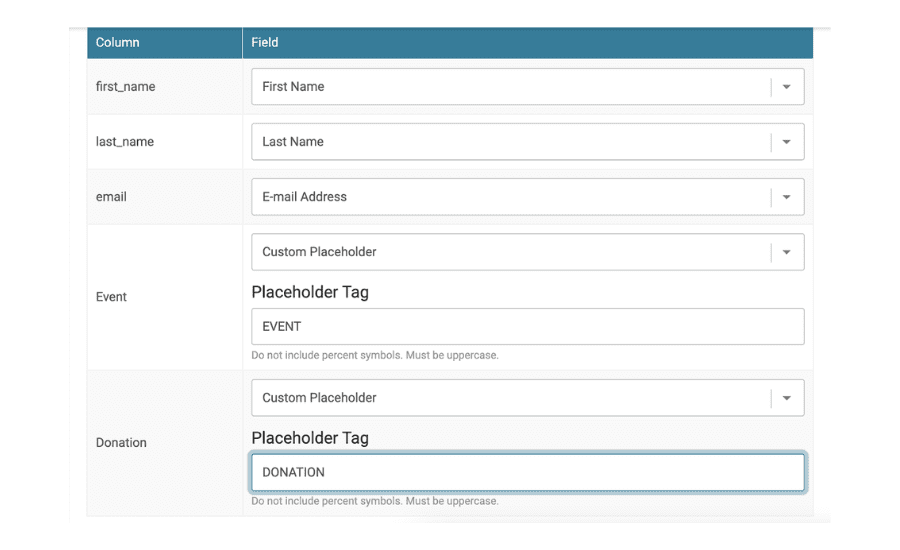The height and width of the screenshot is (550, 900).
Task: Click the arrow icon beside Last Name
Action: [x=786, y=142]
